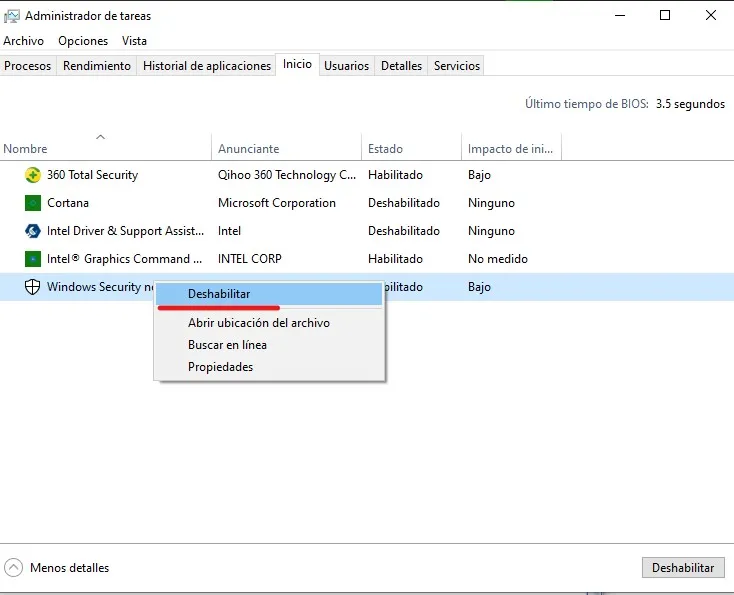
Task: Click the Cortana app icon
Action: pyautogui.click(x=32, y=203)
